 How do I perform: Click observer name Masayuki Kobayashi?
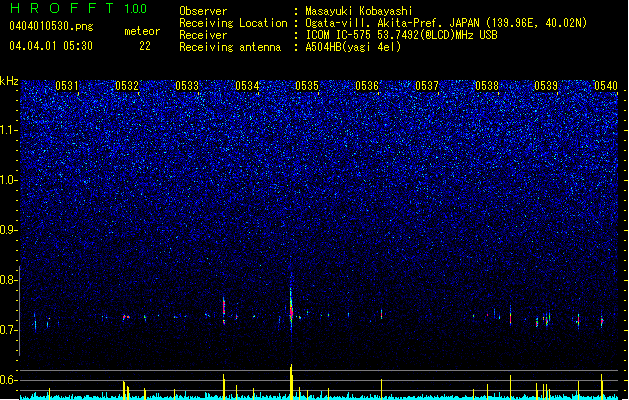tap(359, 11)
